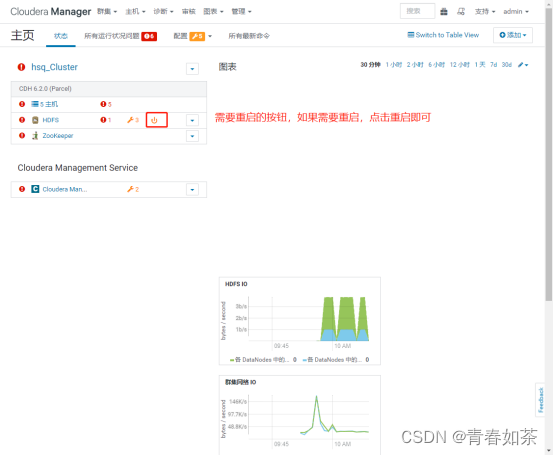Open the 管理 (Administration) menu

[x=241, y=12]
